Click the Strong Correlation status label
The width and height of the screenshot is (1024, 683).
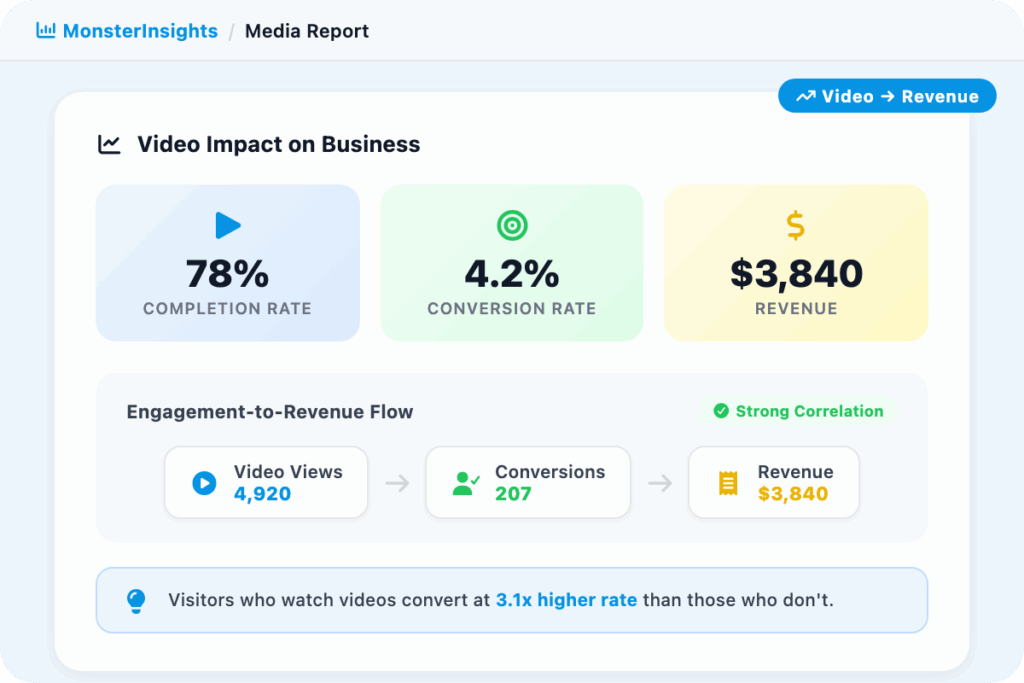coord(809,411)
